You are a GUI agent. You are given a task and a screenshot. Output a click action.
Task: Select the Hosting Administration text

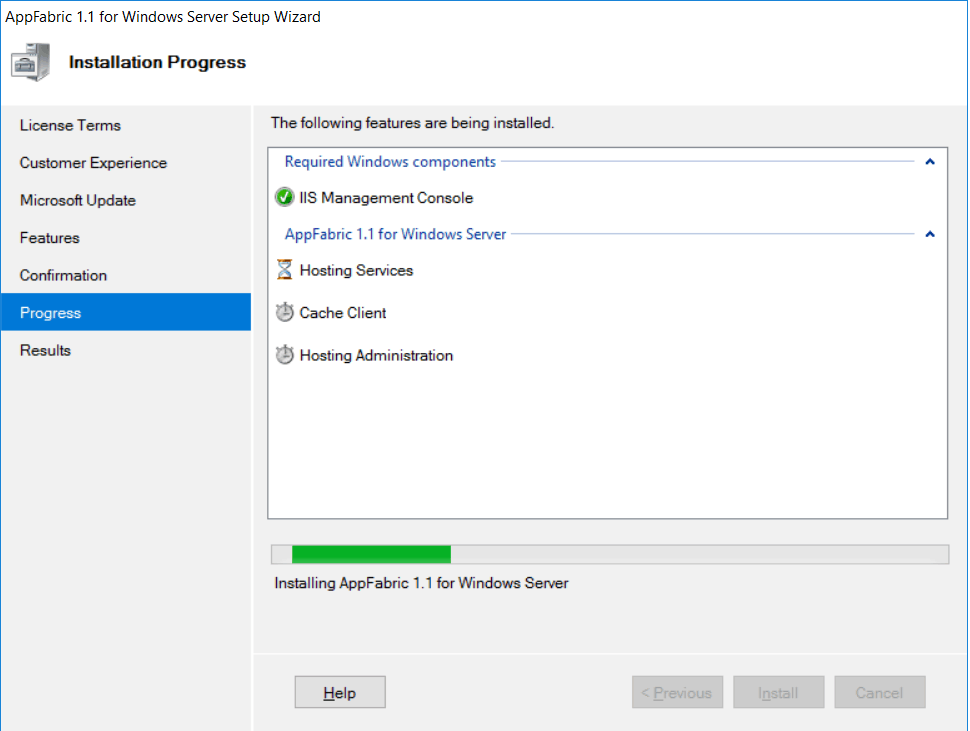coord(376,356)
